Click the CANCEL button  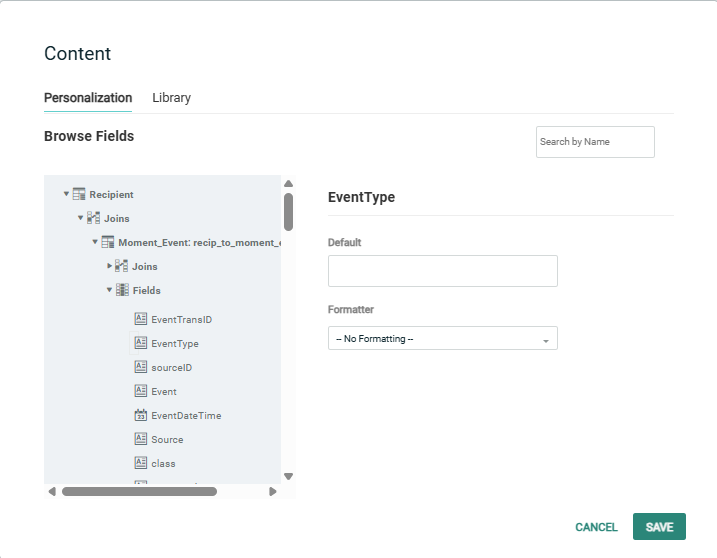tap(596, 527)
